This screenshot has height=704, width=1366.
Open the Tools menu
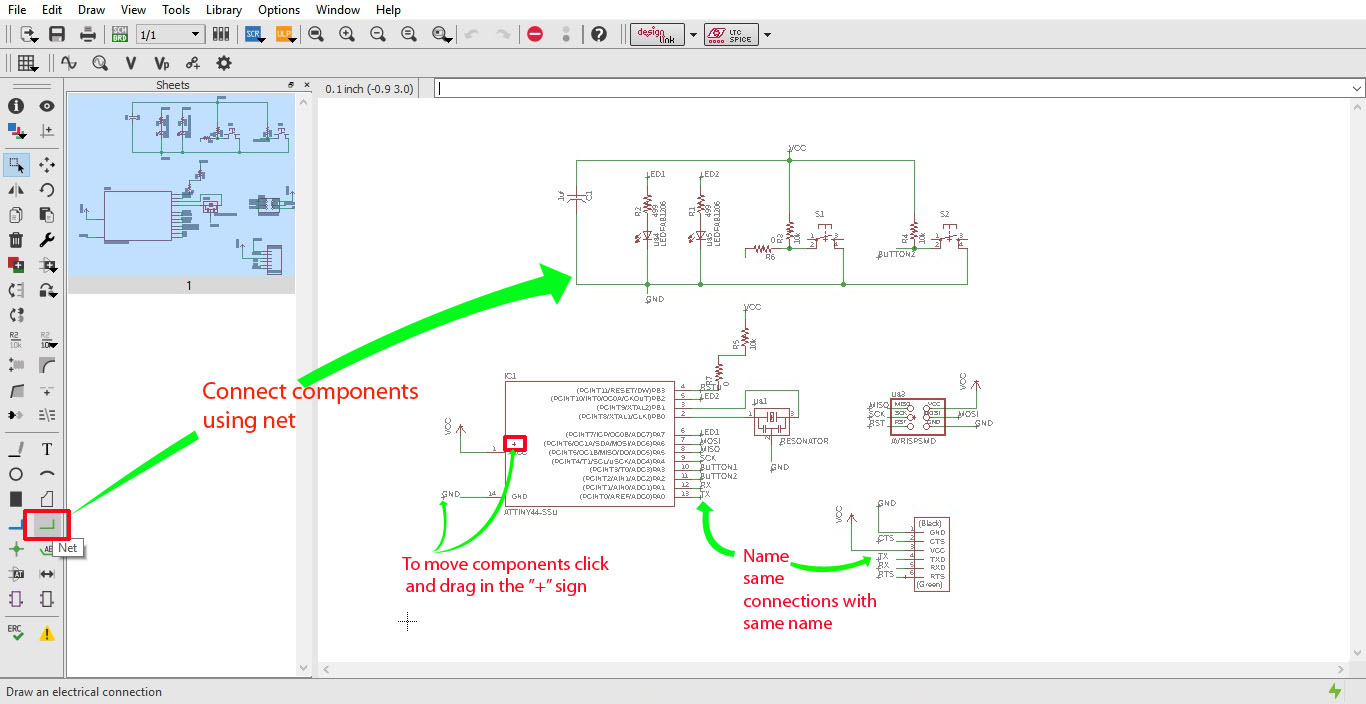pyautogui.click(x=176, y=9)
